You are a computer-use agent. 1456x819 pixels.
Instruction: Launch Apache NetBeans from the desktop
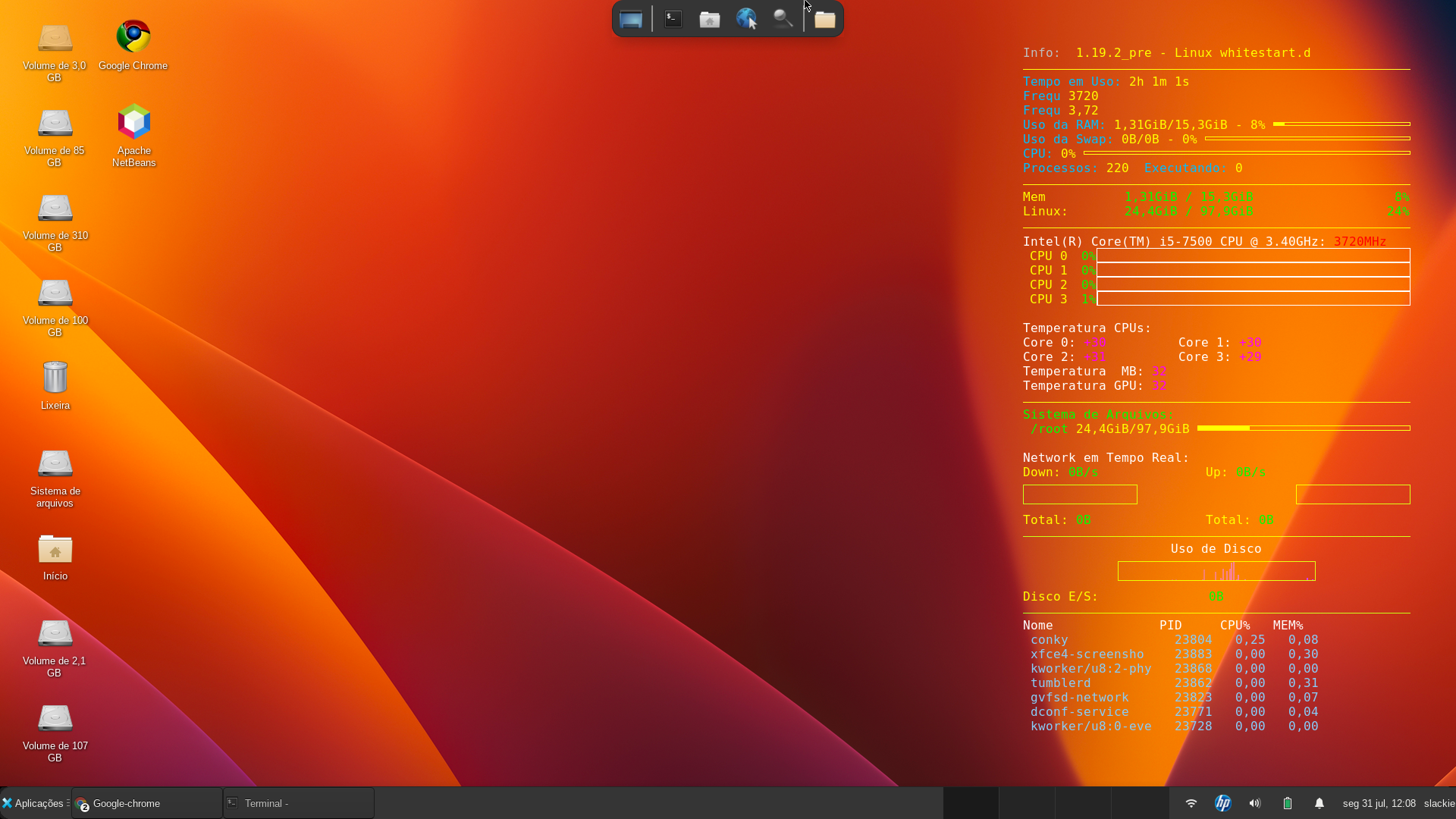click(x=134, y=135)
